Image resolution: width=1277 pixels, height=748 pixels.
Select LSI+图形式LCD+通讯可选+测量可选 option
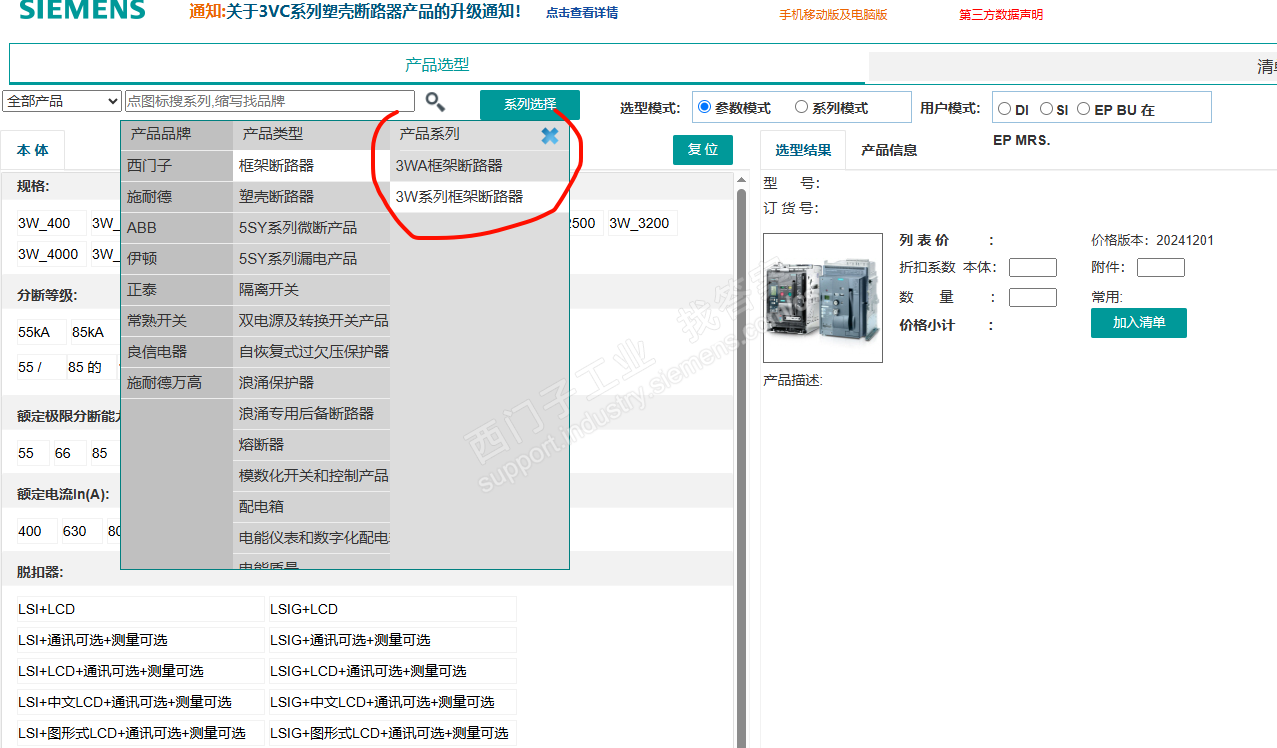point(140,733)
